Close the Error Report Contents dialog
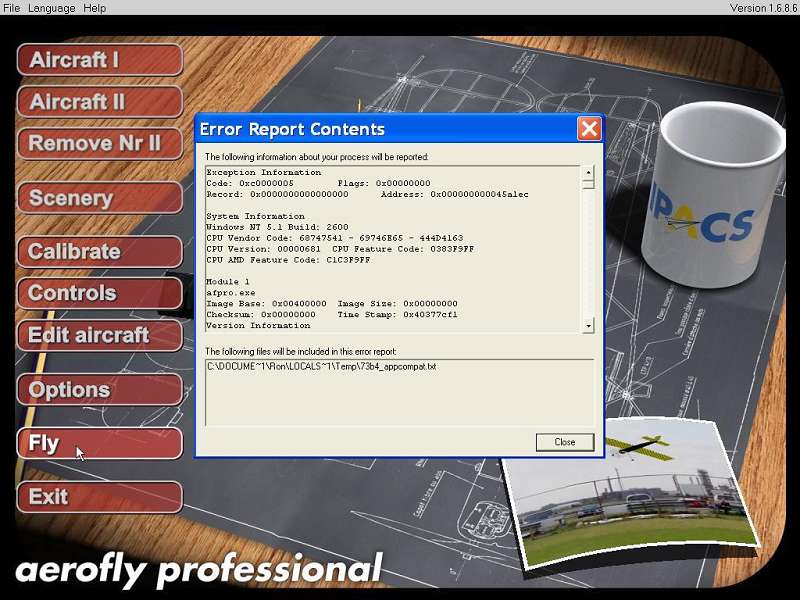800x600 pixels. 565,442
